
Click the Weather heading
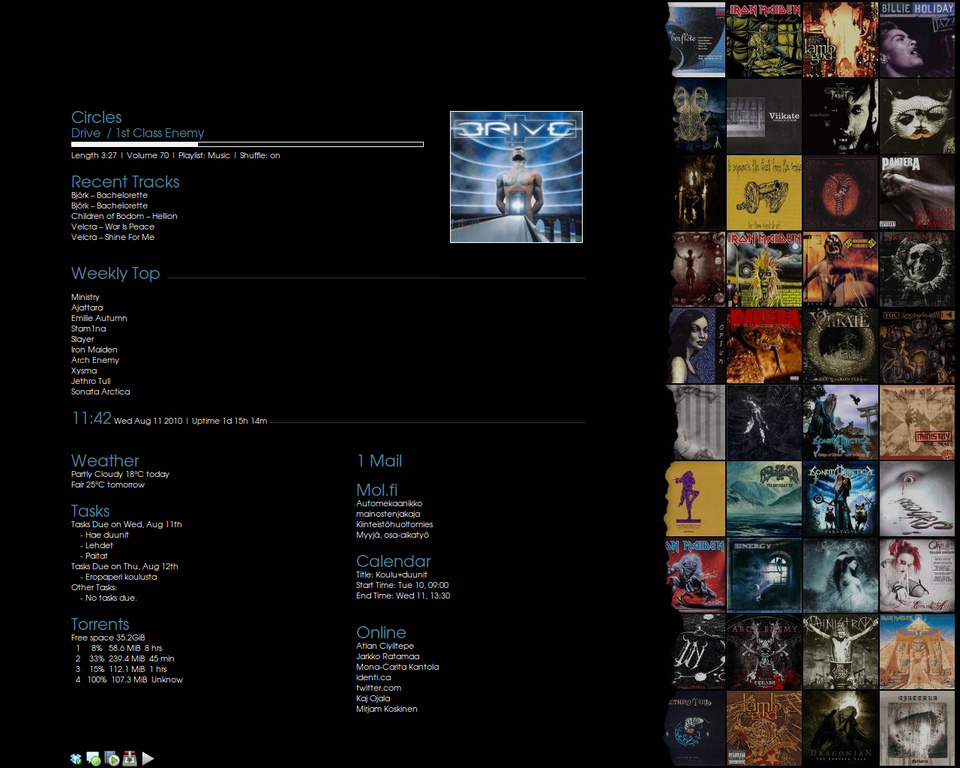(x=105, y=461)
